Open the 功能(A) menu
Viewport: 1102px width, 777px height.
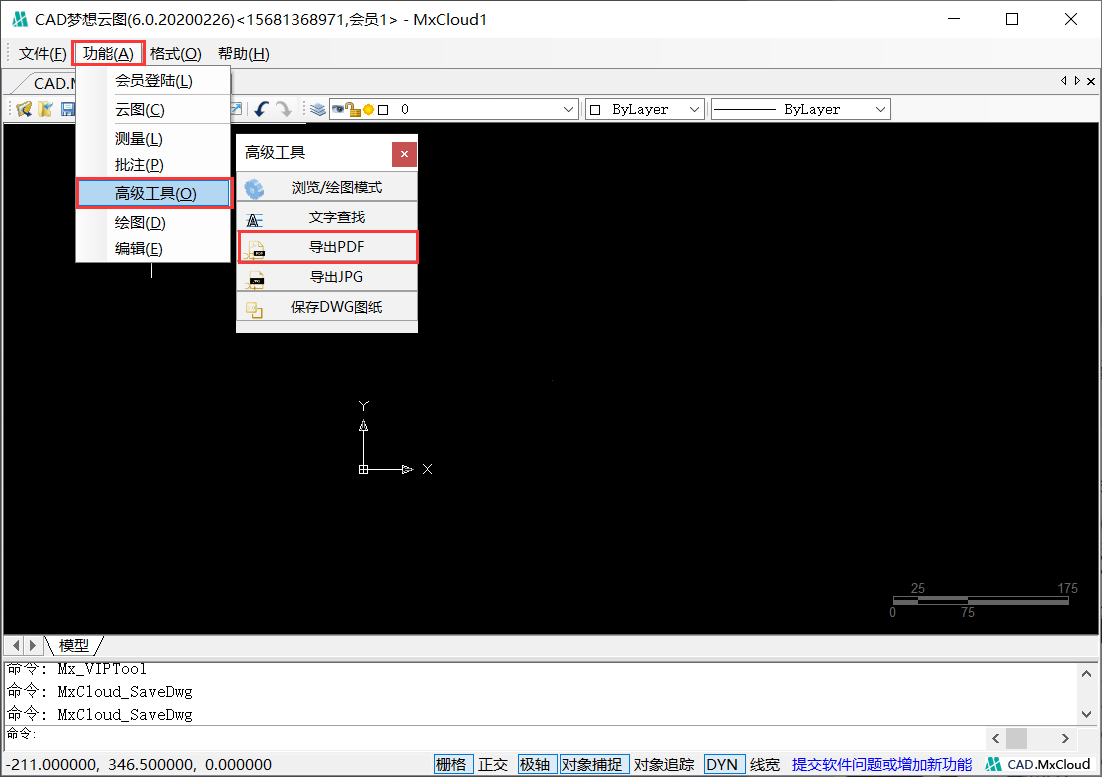click(x=108, y=53)
